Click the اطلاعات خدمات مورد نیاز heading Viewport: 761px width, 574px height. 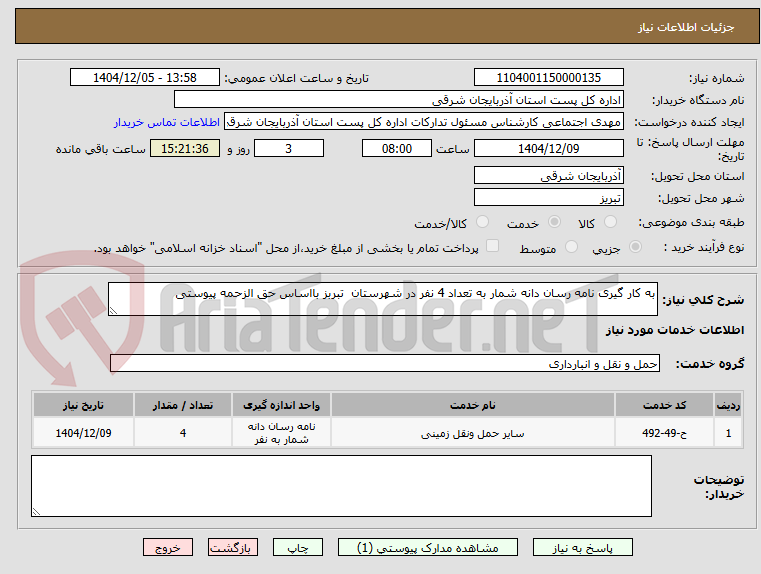(x=675, y=330)
